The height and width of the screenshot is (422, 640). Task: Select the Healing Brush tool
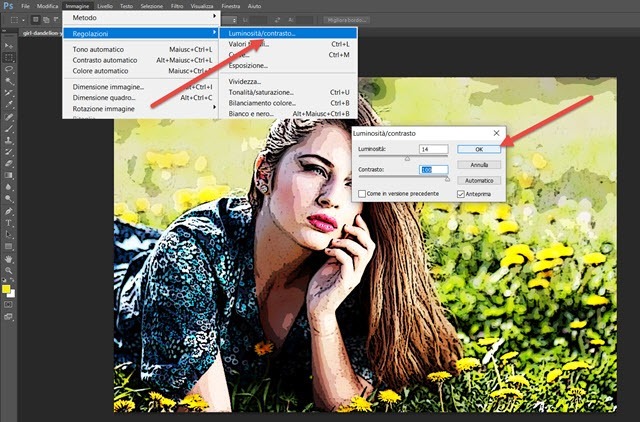tap(9, 117)
